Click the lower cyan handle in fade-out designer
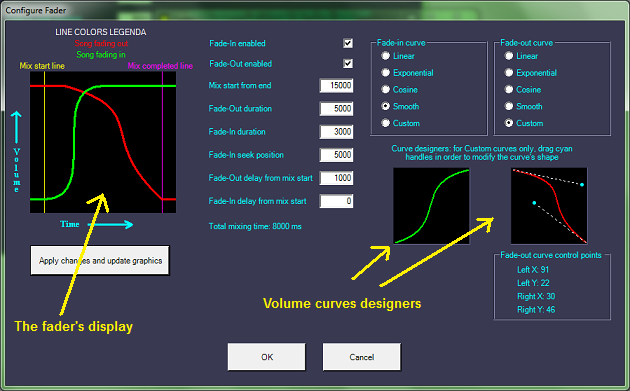 [534, 203]
